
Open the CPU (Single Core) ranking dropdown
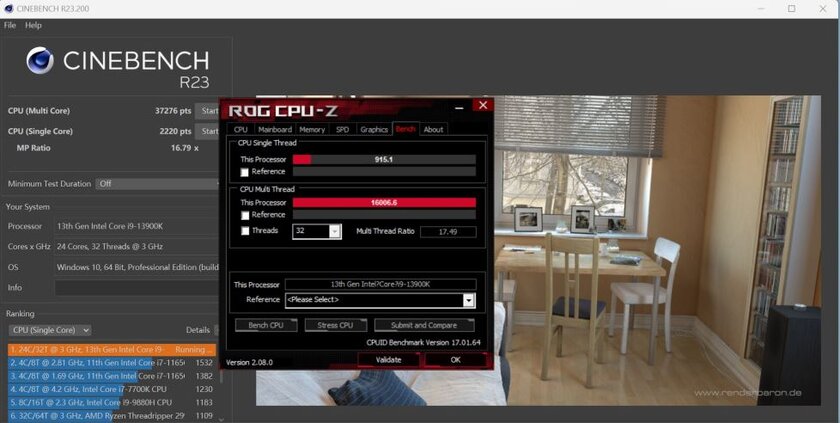(50, 330)
